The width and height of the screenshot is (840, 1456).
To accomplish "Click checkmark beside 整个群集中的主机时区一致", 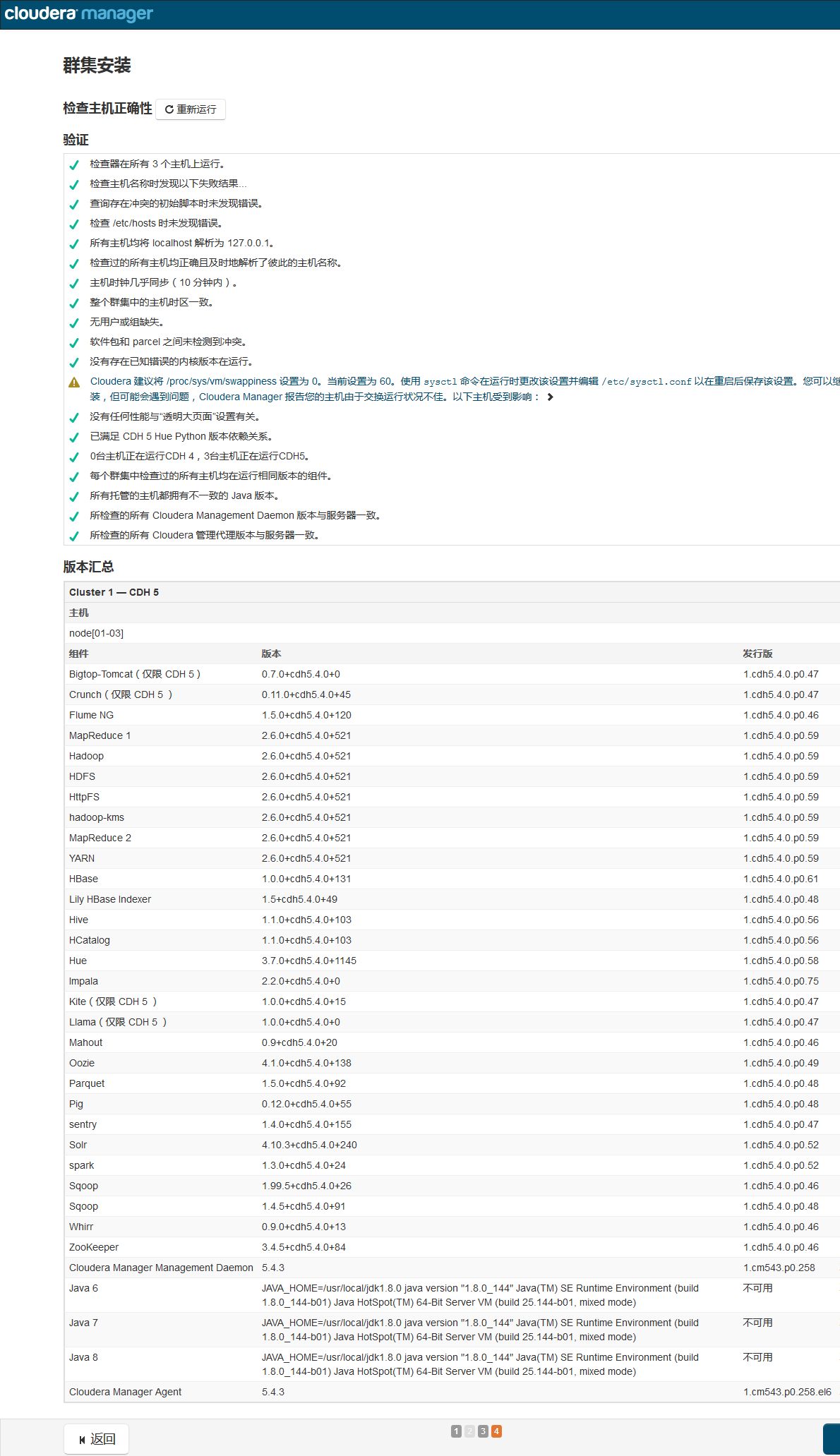I will (74, 303).
